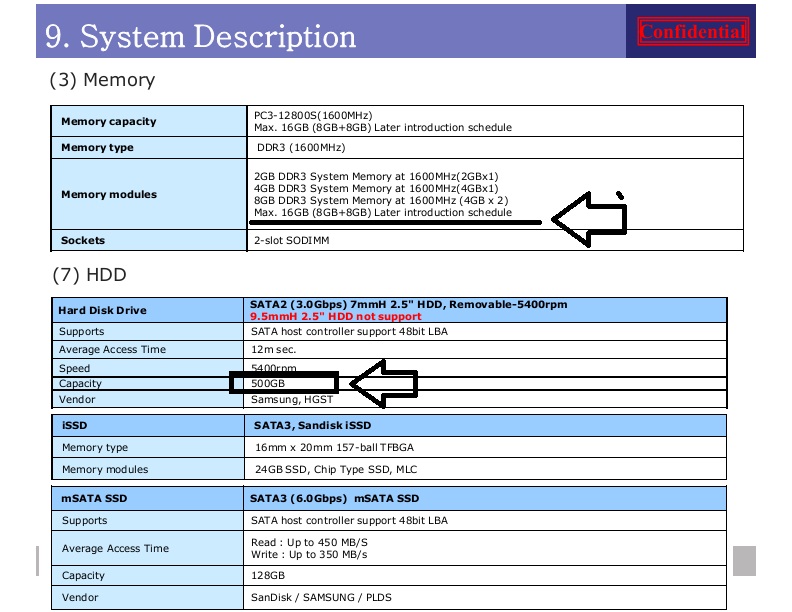Image resolution: width=792 pixels, height=612 pixels.
Task: Click the '9. System Description' slide title
Action: [201, 37]
